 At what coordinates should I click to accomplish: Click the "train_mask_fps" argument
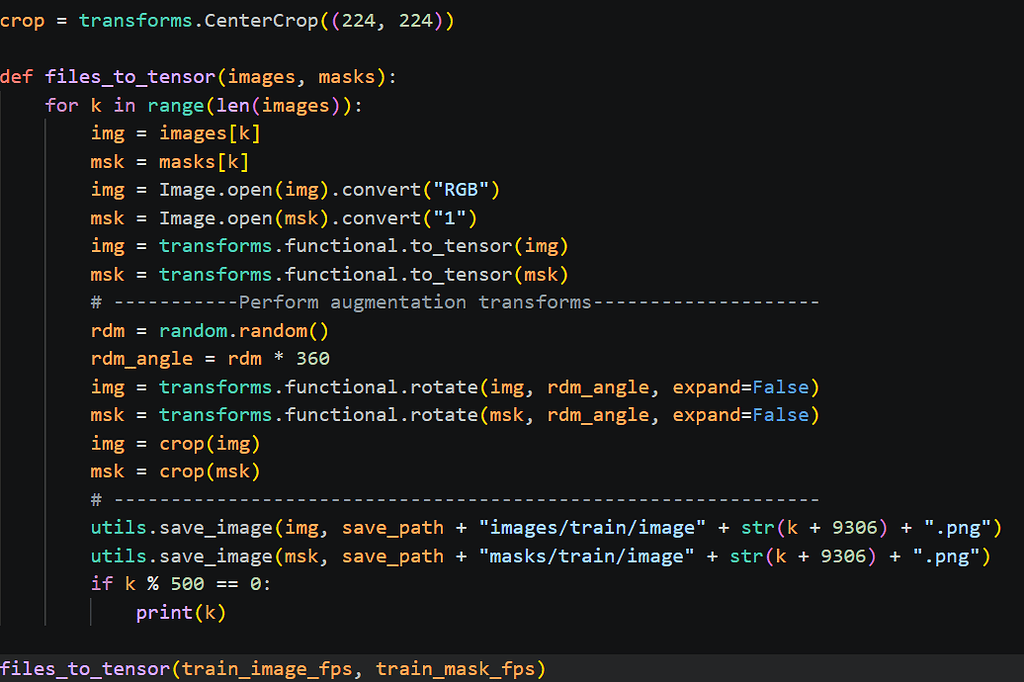pyautogui.click(x=455, y=669)
